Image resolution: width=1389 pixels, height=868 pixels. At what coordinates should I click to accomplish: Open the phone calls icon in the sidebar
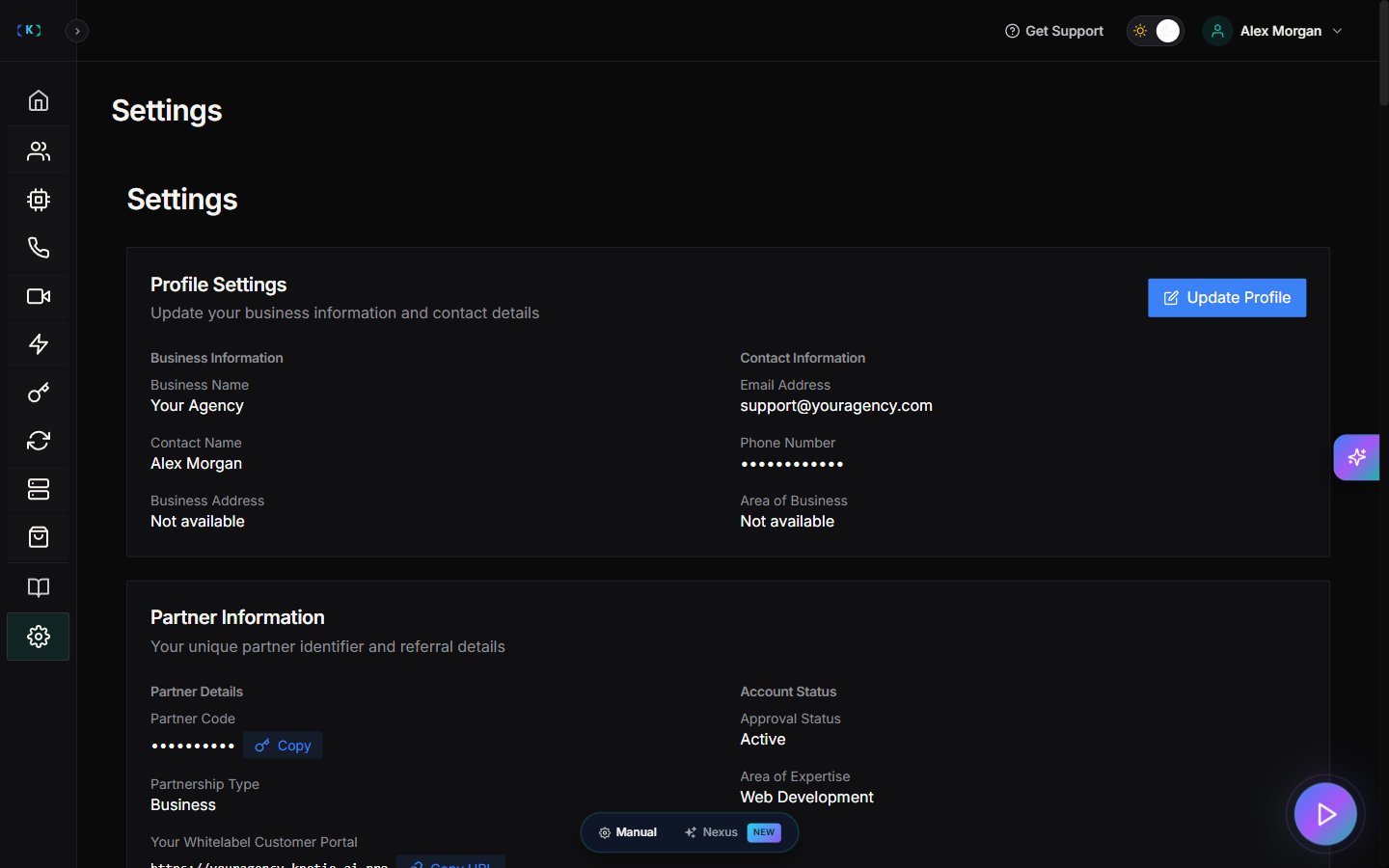(x=39, y=248)
